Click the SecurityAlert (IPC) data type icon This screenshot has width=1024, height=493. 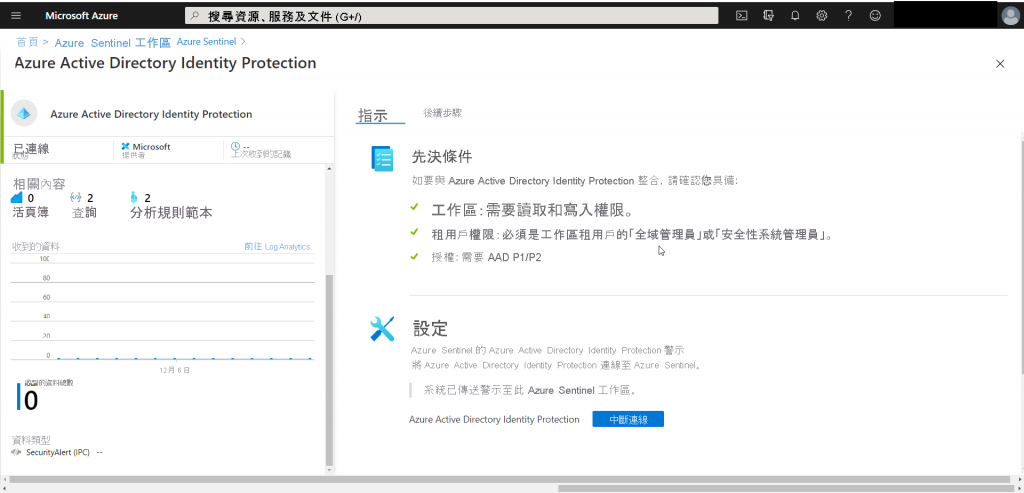click(x=16, y=452)
